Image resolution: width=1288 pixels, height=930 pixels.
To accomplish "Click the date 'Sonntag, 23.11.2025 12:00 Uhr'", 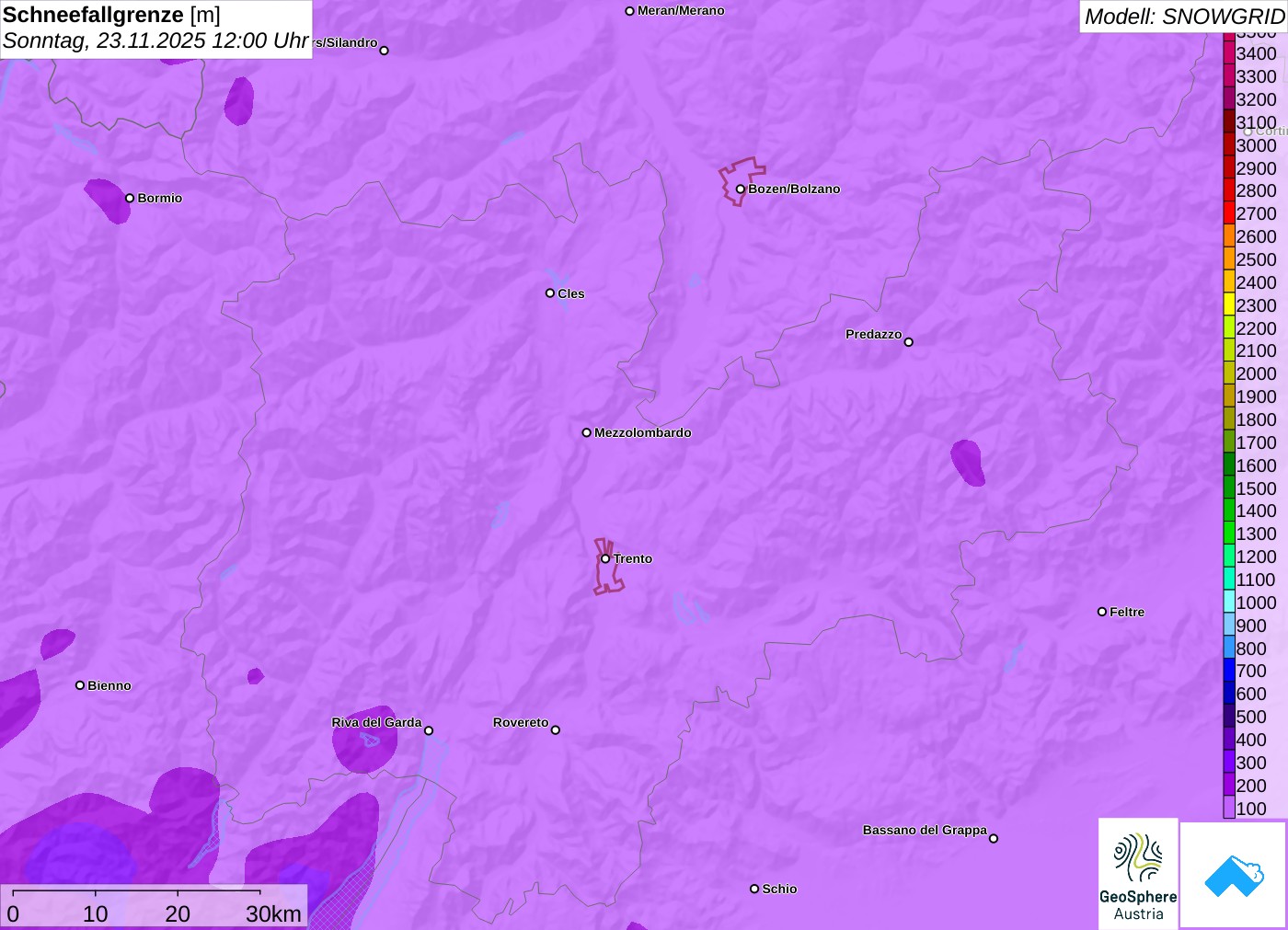I will click(155, 40).
